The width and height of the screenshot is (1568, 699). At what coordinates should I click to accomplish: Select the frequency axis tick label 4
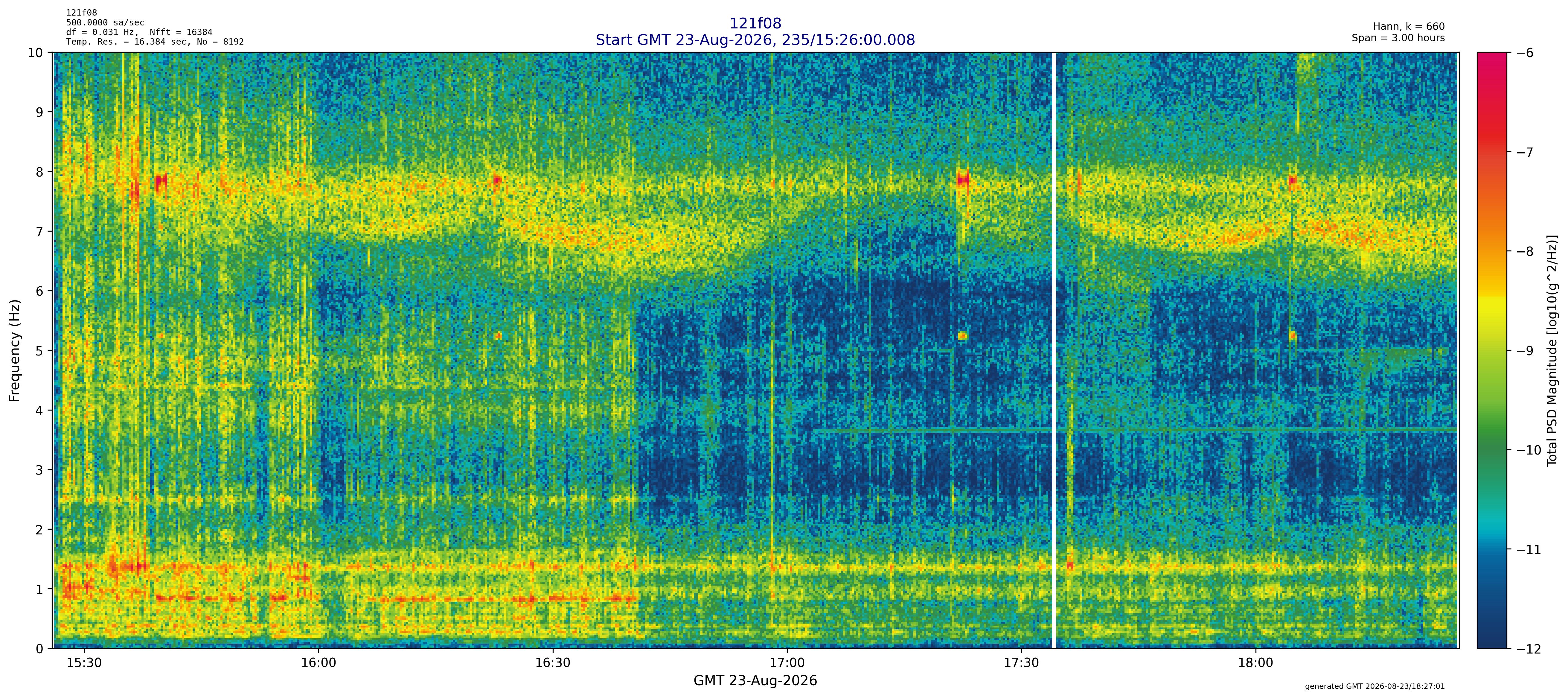pos(39,410)
